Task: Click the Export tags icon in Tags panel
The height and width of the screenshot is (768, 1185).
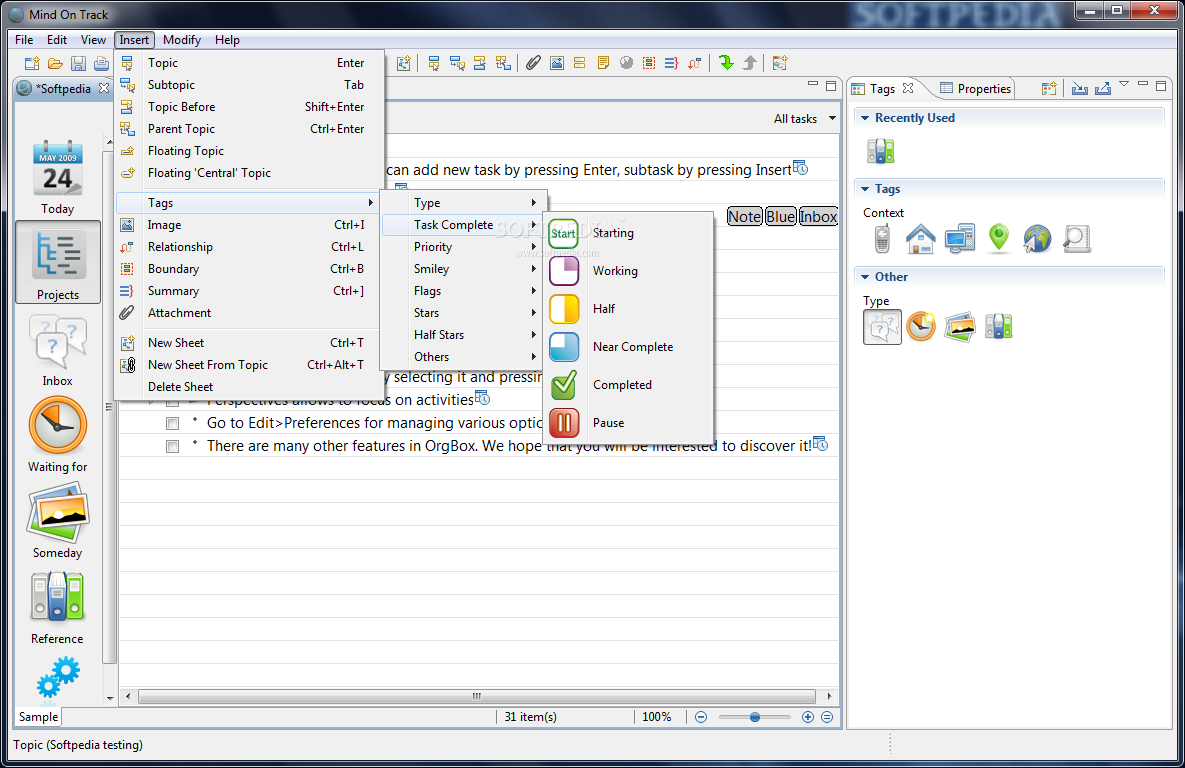Action: pos(1103,88)
